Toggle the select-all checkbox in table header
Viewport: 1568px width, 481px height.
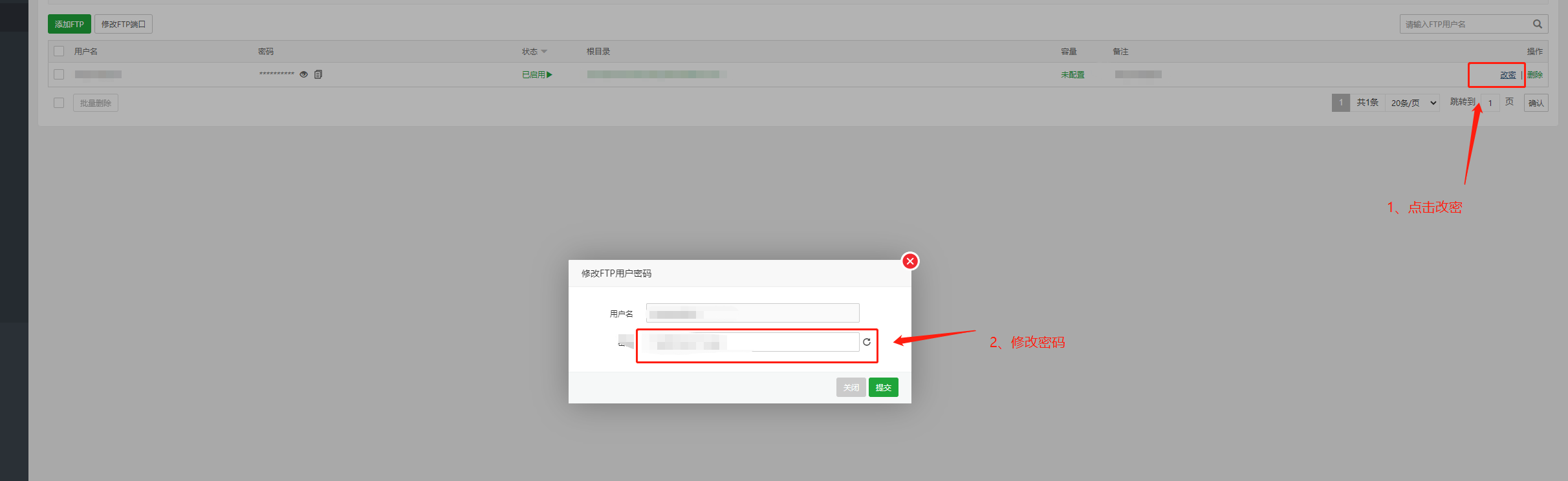pos(59,51)
